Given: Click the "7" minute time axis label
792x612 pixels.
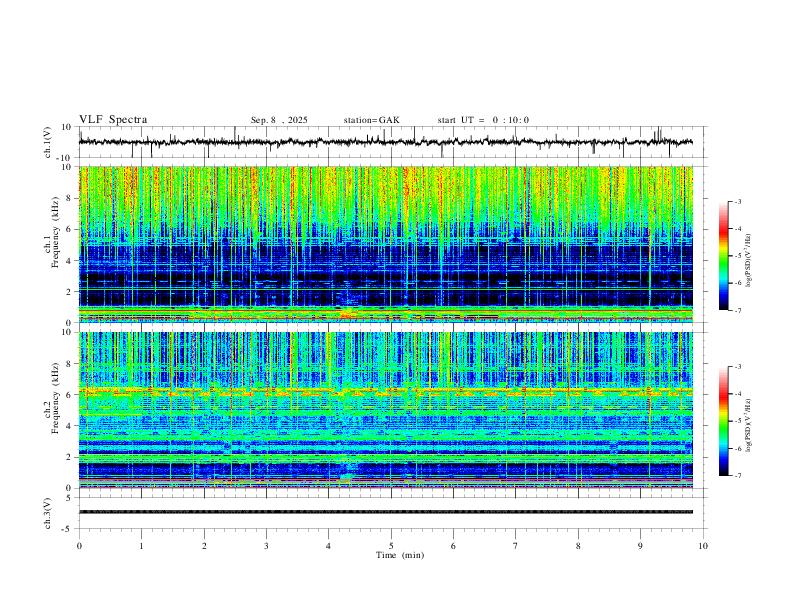Looking at the screenshot, I should pos(516,546).
